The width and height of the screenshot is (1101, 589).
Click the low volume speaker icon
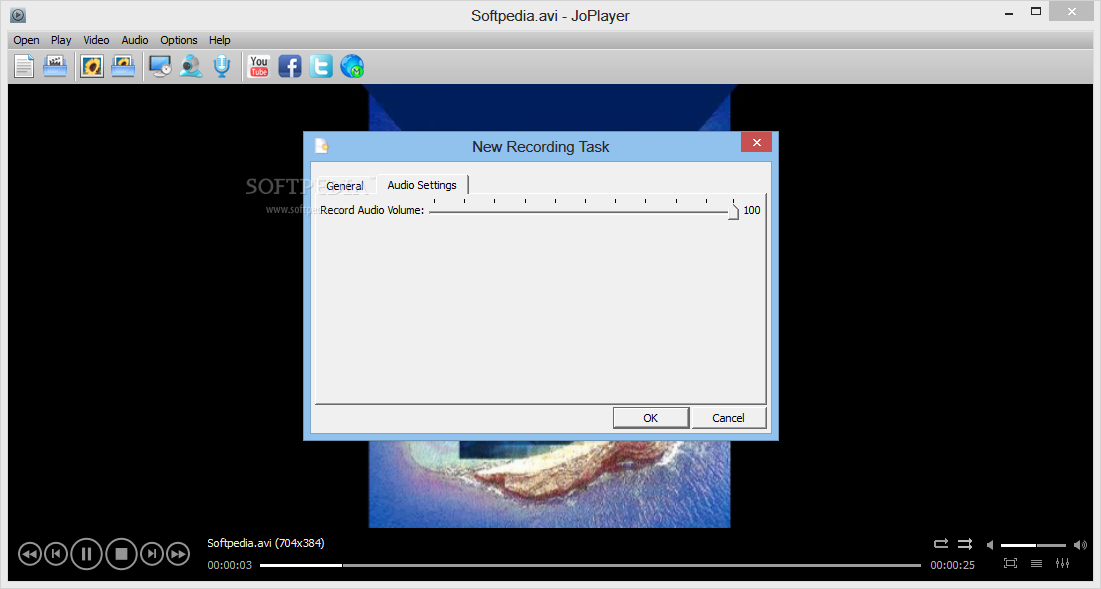tap(990, 545)
